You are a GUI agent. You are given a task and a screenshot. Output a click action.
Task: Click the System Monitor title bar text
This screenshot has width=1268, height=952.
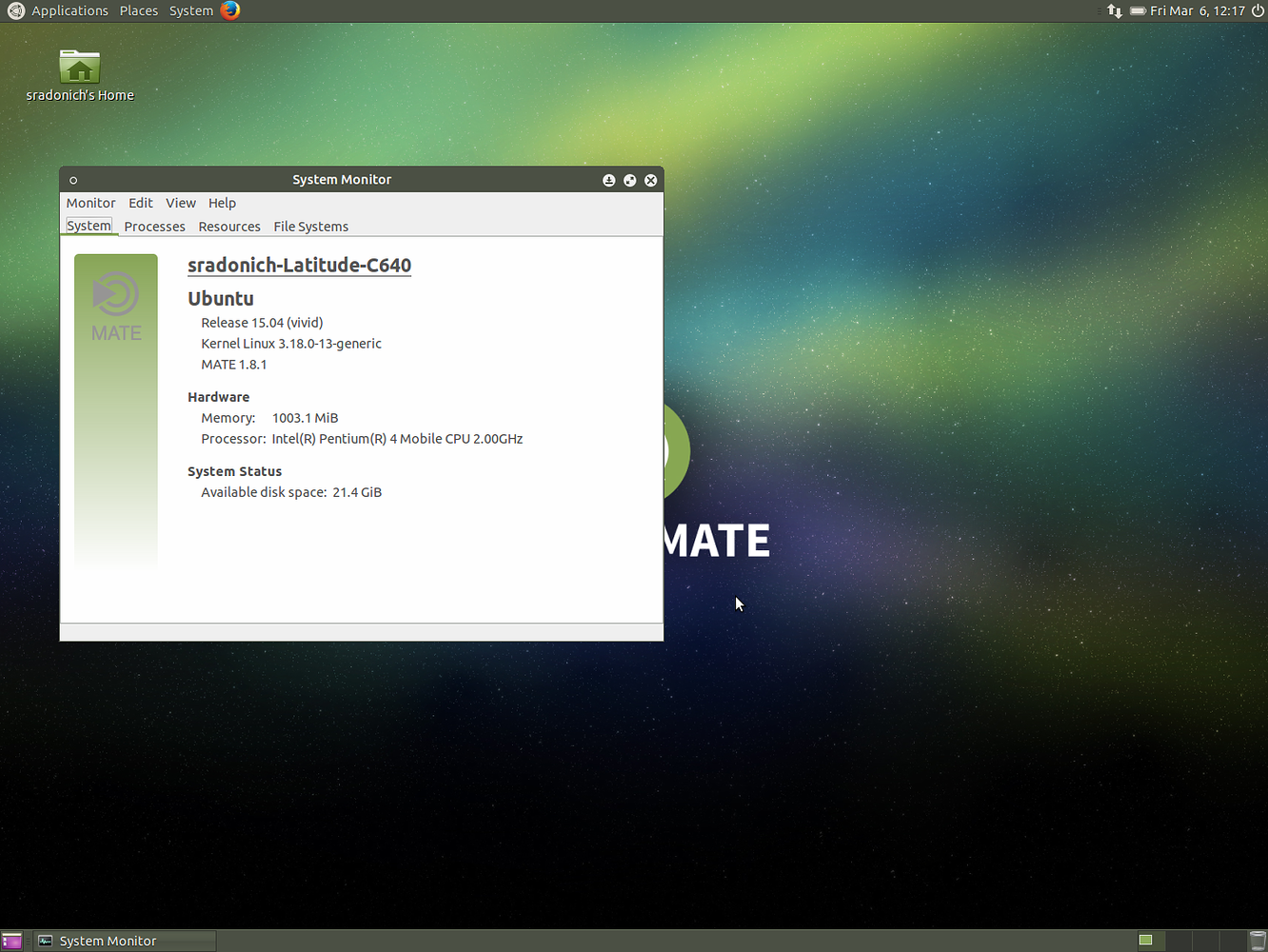click(342, 180)
